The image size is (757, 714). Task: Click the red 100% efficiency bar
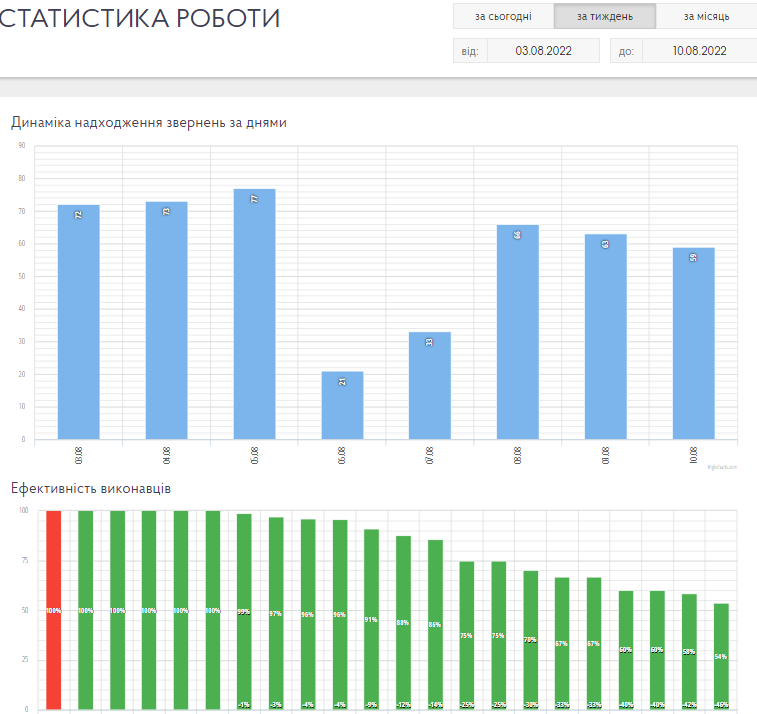[x=54, y=610]
